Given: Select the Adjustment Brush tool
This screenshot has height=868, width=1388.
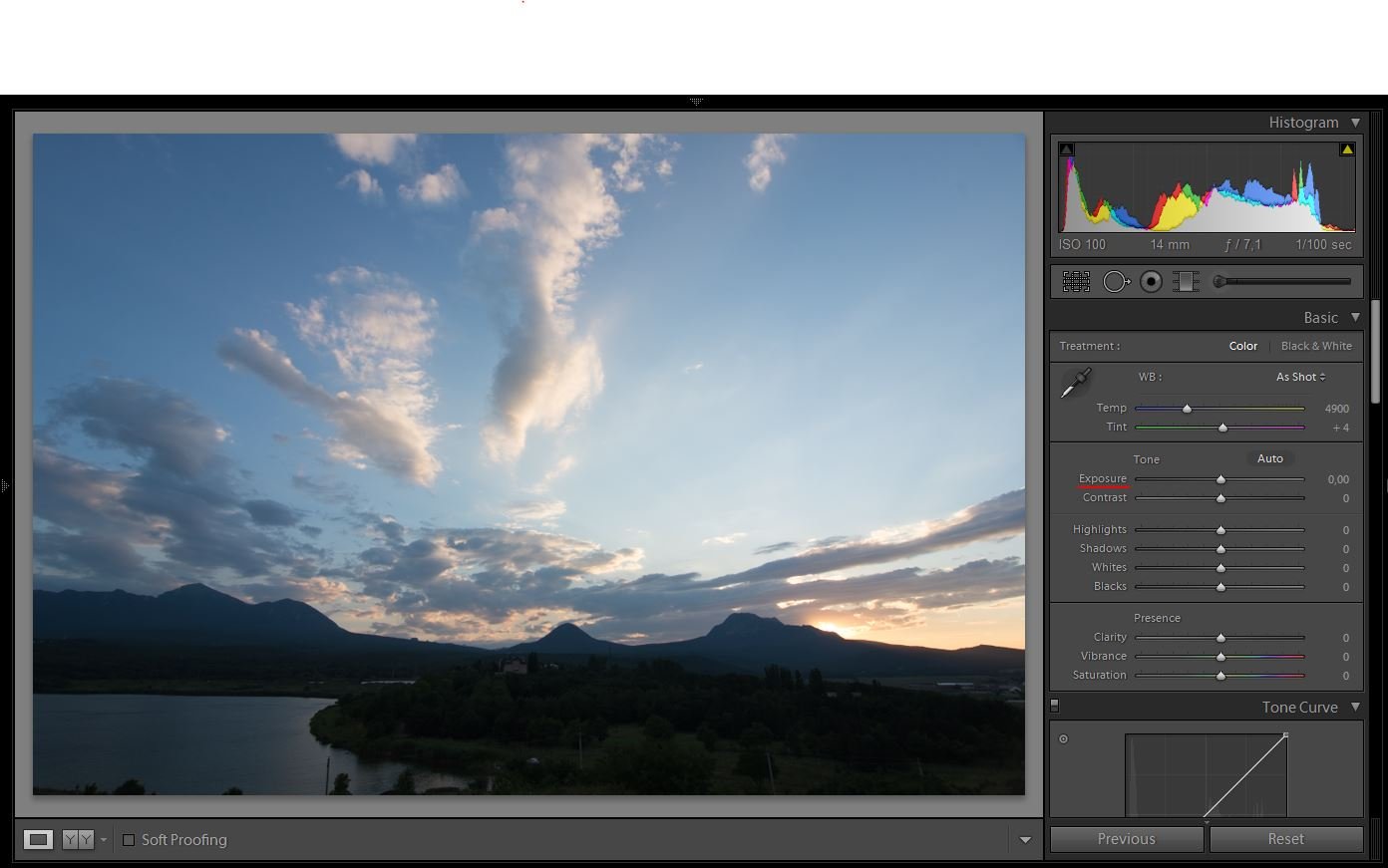Looking at the screenshot, I should pyautogui.click(x=1282, y=282).
